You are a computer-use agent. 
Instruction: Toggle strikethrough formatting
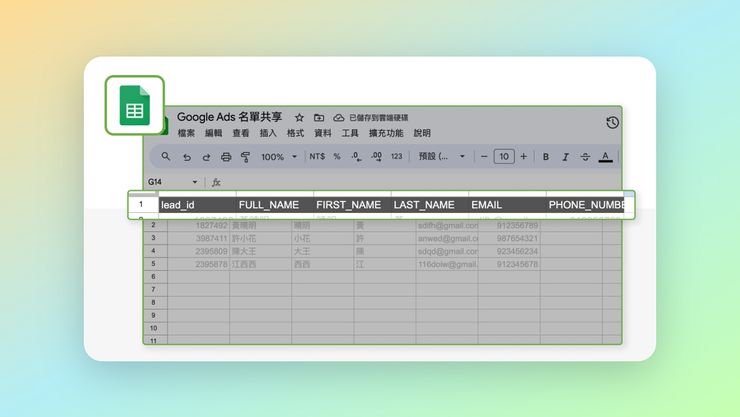(x=585, y=157)
